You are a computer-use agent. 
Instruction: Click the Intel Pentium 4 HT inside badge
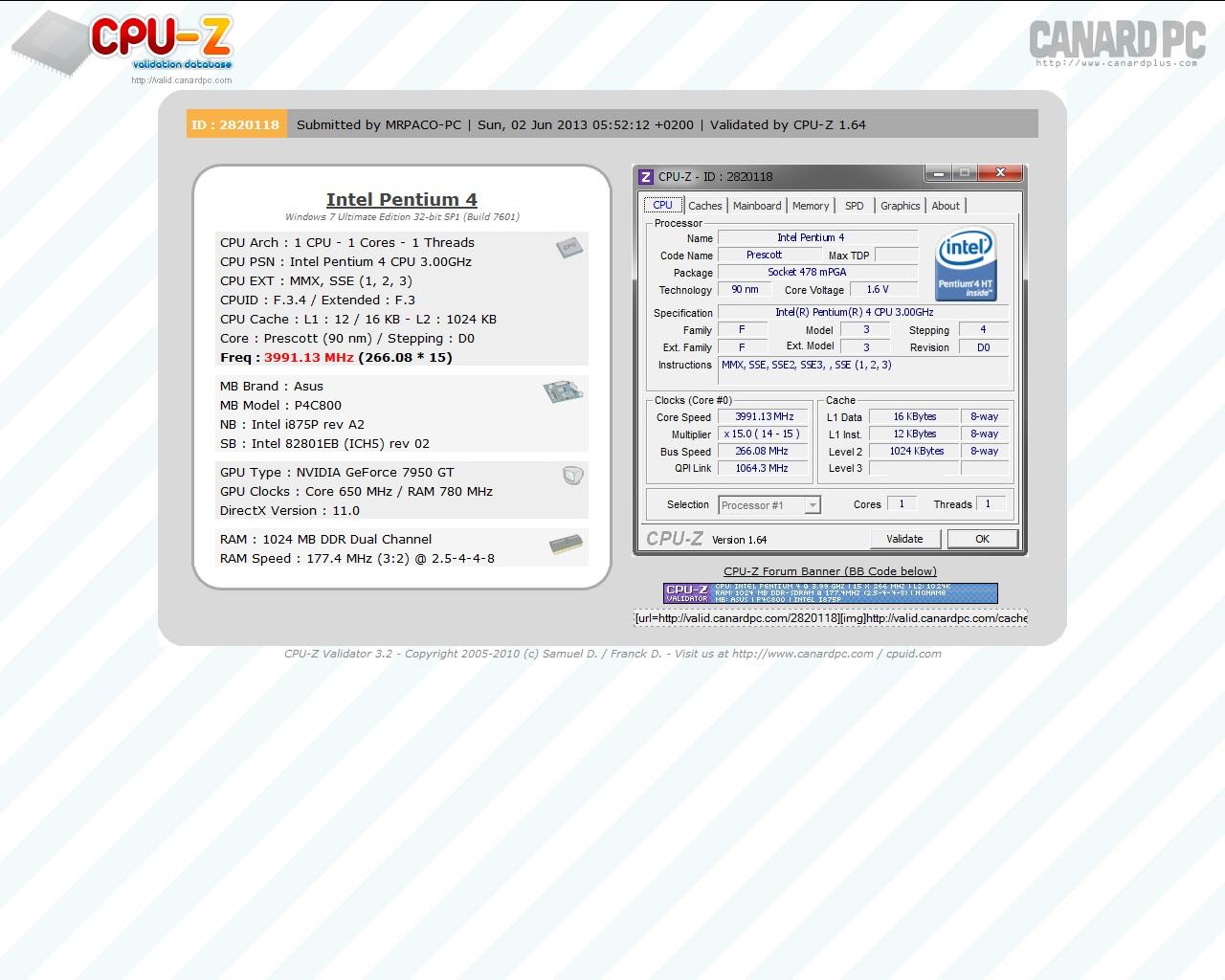point(966,264)
